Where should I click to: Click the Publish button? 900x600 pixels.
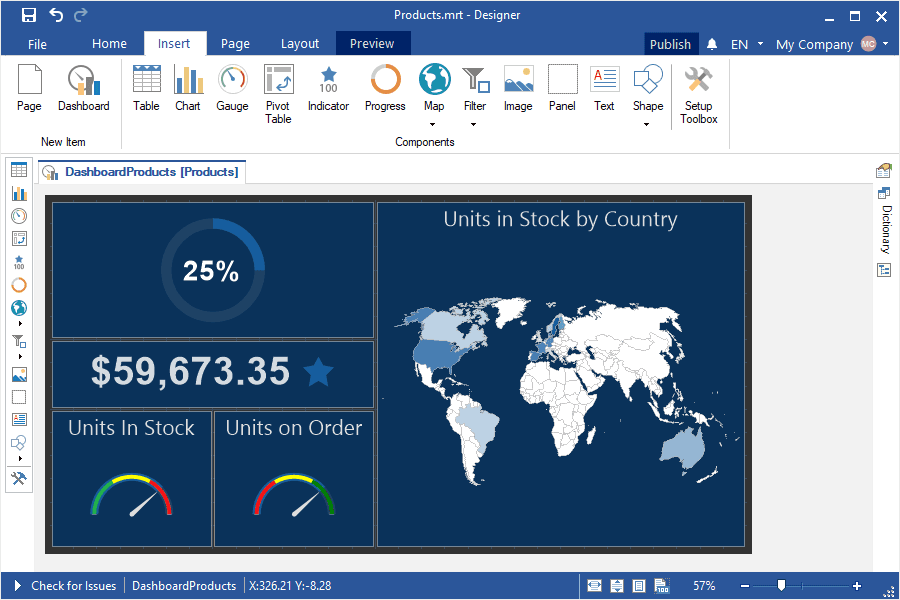pyautogui.click(x=670, y=44)
